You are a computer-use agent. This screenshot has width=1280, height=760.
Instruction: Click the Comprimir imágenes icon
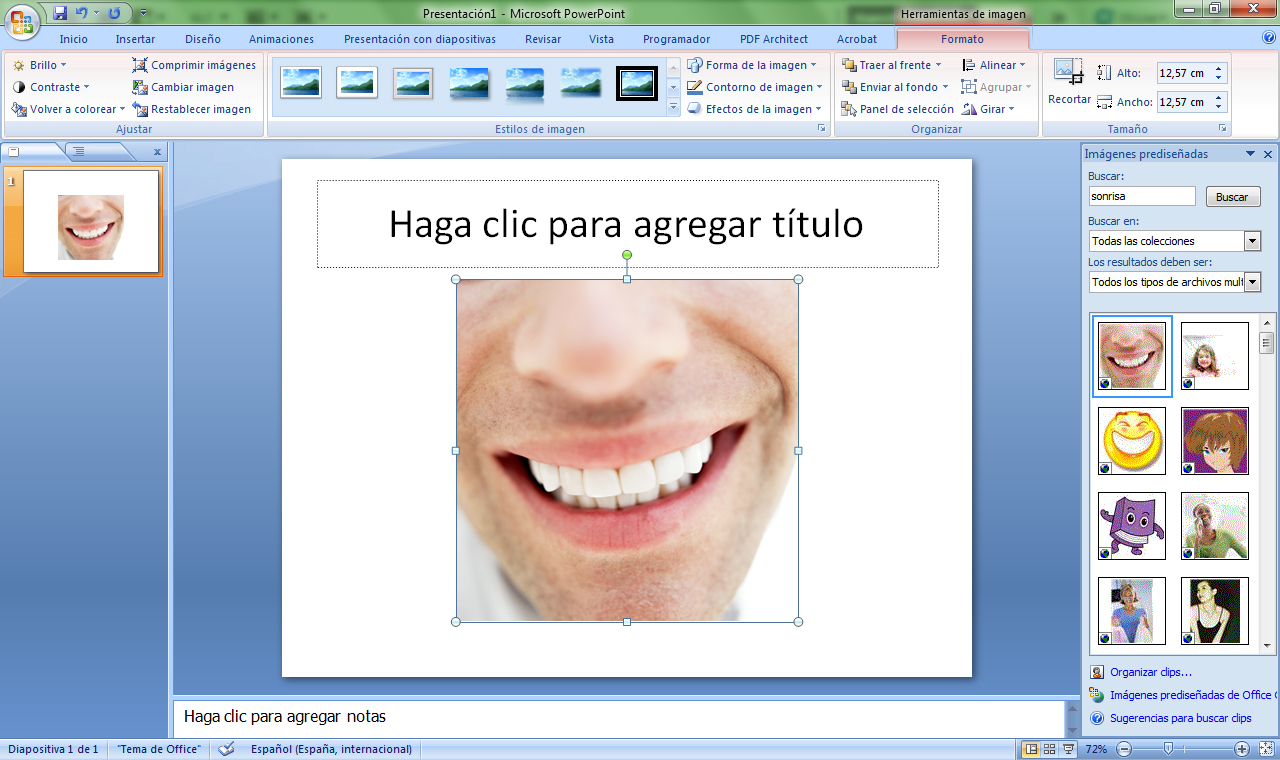coord(140,65)
